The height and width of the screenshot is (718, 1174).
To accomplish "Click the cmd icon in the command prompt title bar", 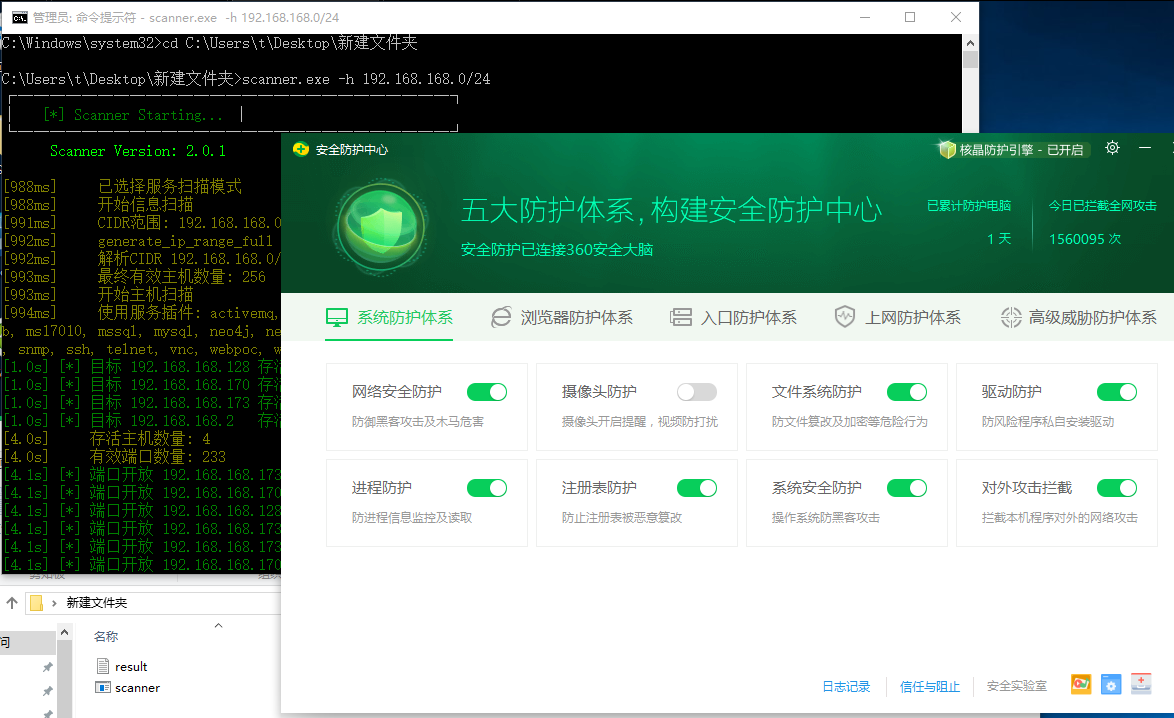I will (x=19, y=17).
